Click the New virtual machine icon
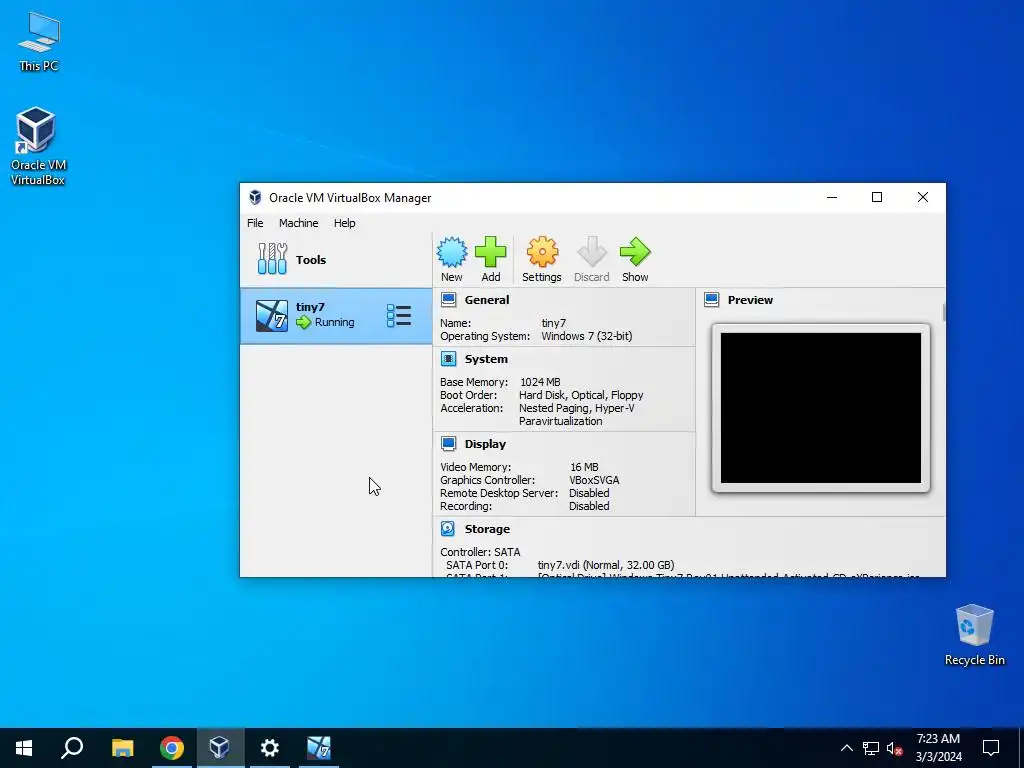The height and width of the screenshot is (768, 1024). pos(451,252)
